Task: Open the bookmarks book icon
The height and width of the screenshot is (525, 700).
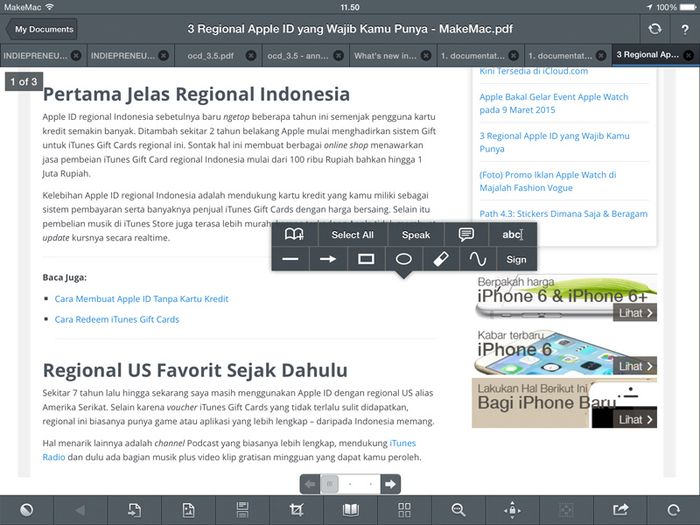Action: (x=350, y=510)
